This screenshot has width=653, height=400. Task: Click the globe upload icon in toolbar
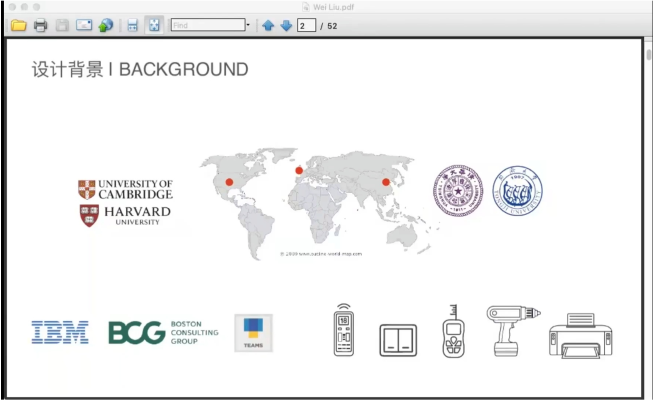105,25
